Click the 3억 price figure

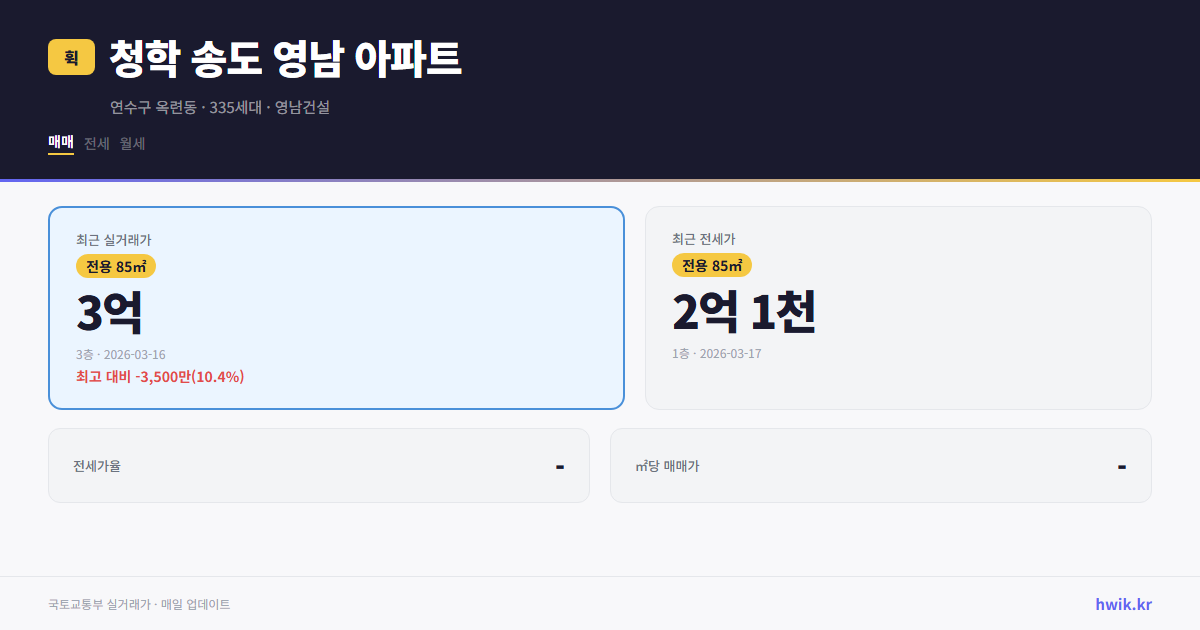pyautogui.click(x=108, y=311)
